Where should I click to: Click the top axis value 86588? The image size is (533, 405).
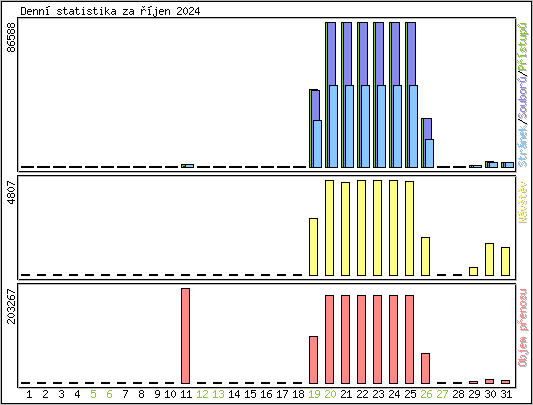click(x=12, y=37)
